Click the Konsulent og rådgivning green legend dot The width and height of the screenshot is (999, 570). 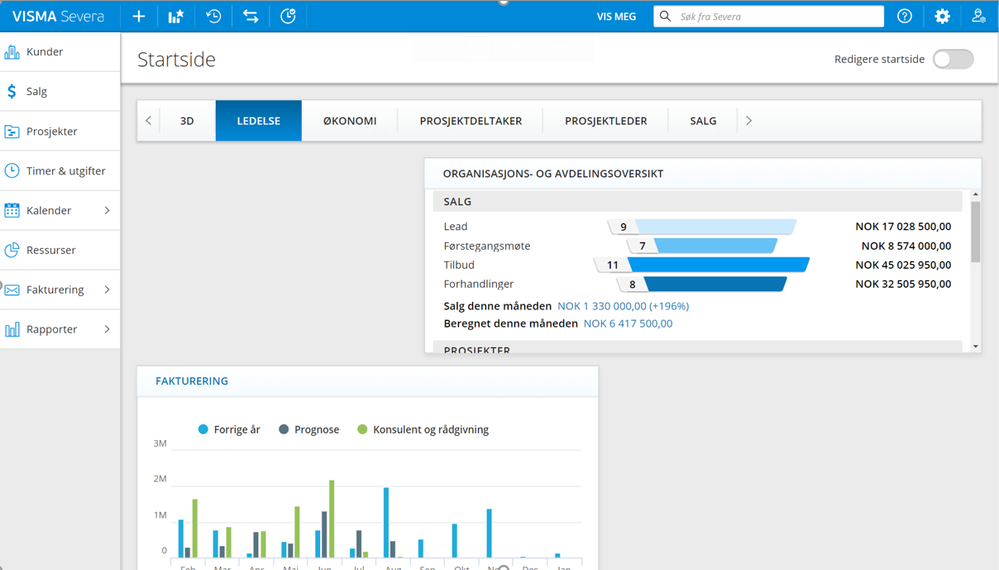coord(362,430)
